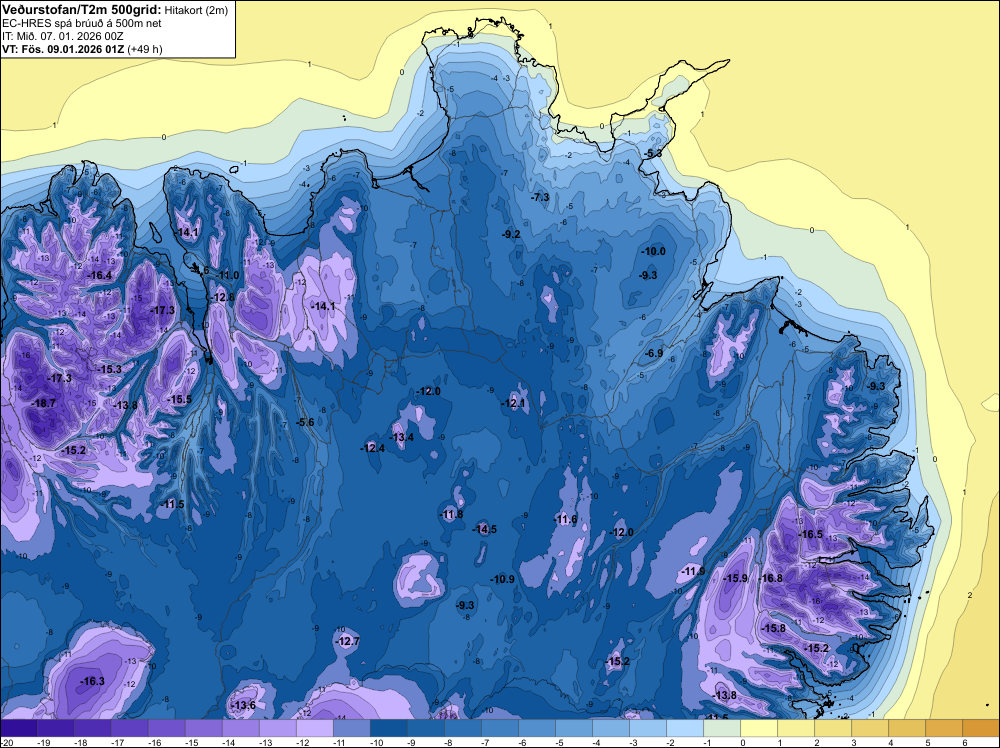The height and width of the screenshot is (748, 1000).
Task: Select the -15.5 temperature label
Action: pyautogui.click(x=179, y=399)
